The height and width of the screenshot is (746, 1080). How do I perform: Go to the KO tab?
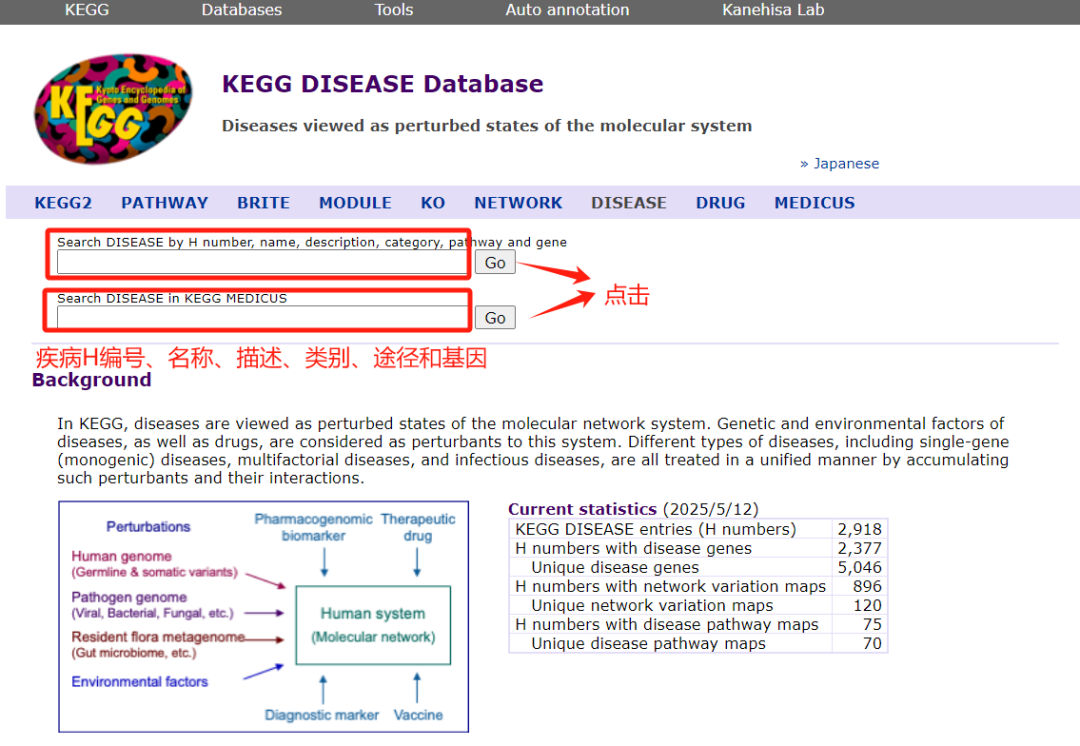click(433, 203)
